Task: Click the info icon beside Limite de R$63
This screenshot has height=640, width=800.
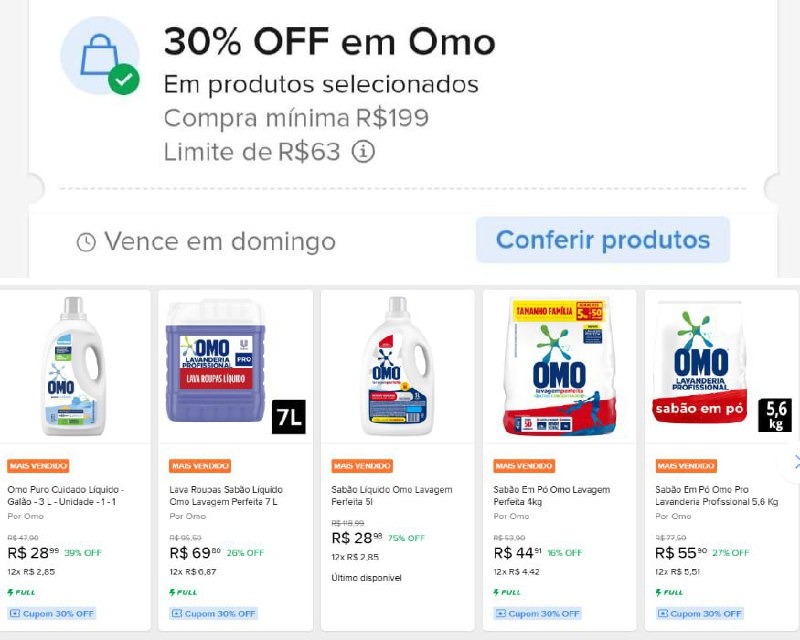Action: pos(363,152)
